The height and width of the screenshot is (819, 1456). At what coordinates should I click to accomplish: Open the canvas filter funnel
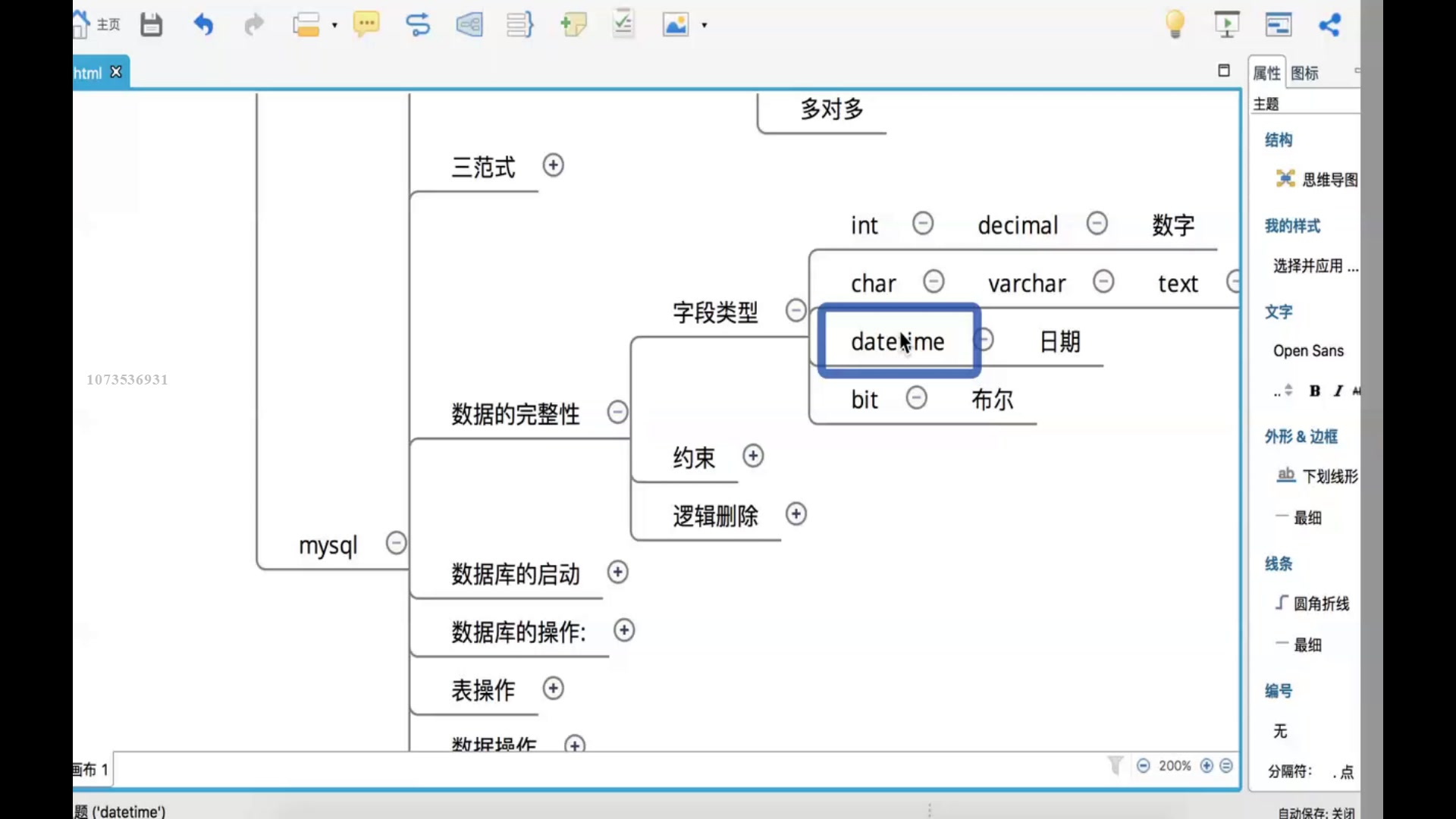click(x=1116, y=765)
